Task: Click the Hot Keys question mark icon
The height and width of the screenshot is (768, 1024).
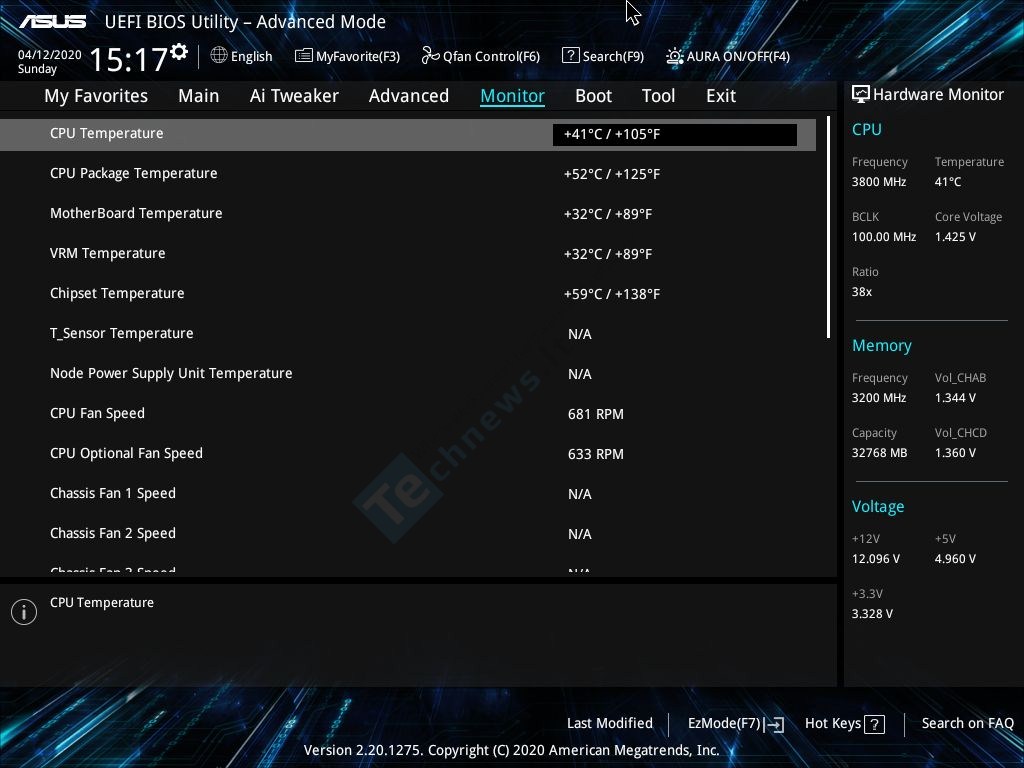Action: coord(874,724)
